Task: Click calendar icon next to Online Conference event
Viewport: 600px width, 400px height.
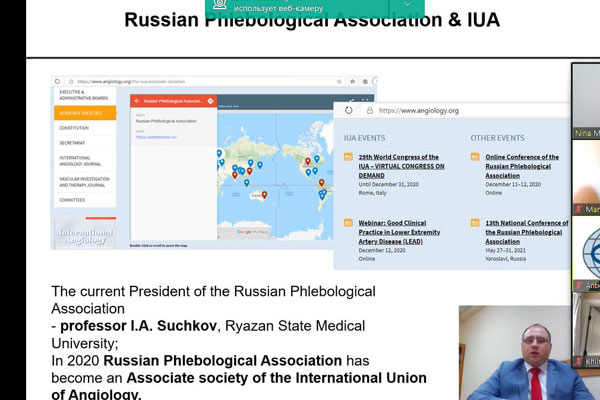Action: point(475,157)
